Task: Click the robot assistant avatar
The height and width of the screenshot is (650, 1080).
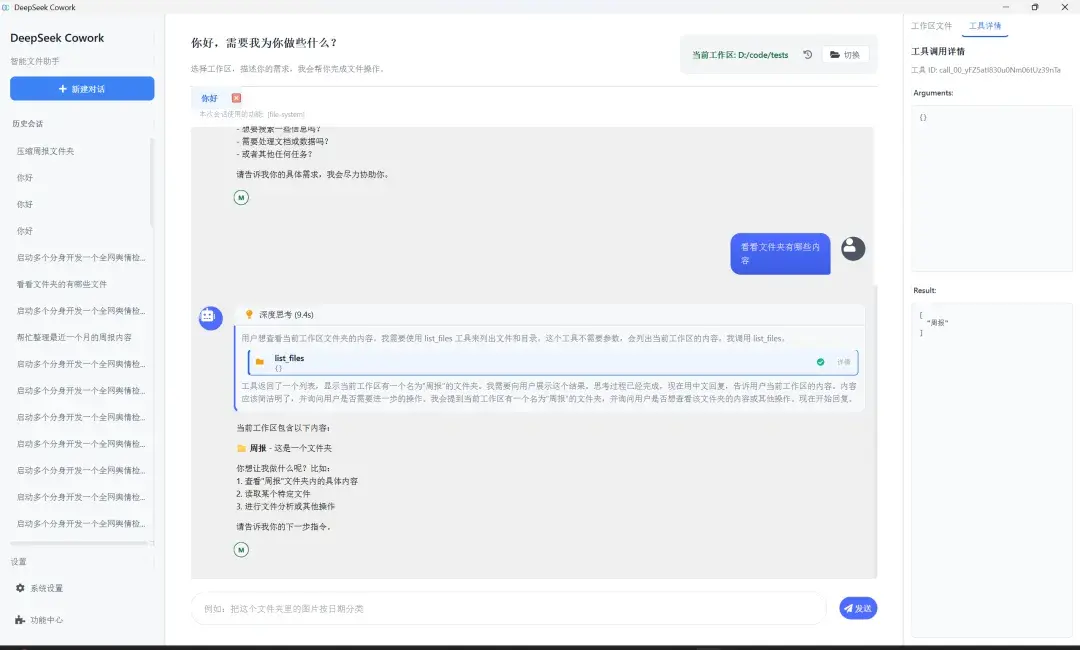Action: [x=210, y=317]
